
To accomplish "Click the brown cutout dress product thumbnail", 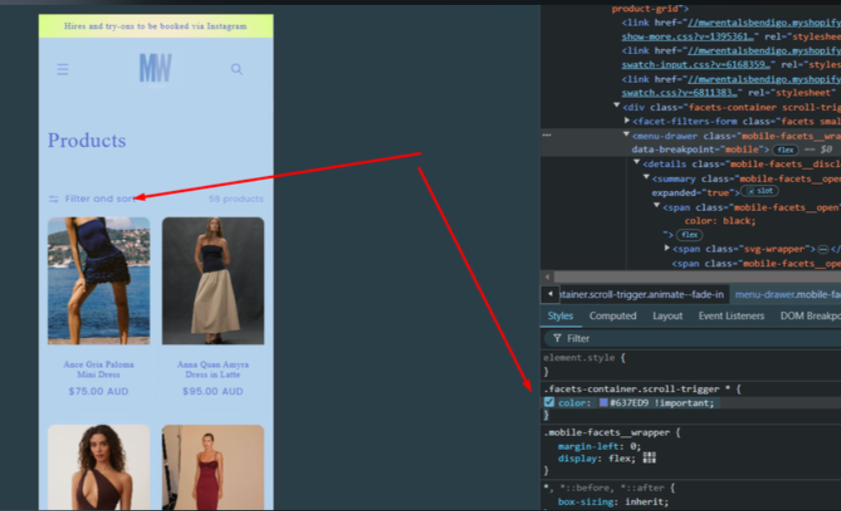I will click(x=99, y=467).
